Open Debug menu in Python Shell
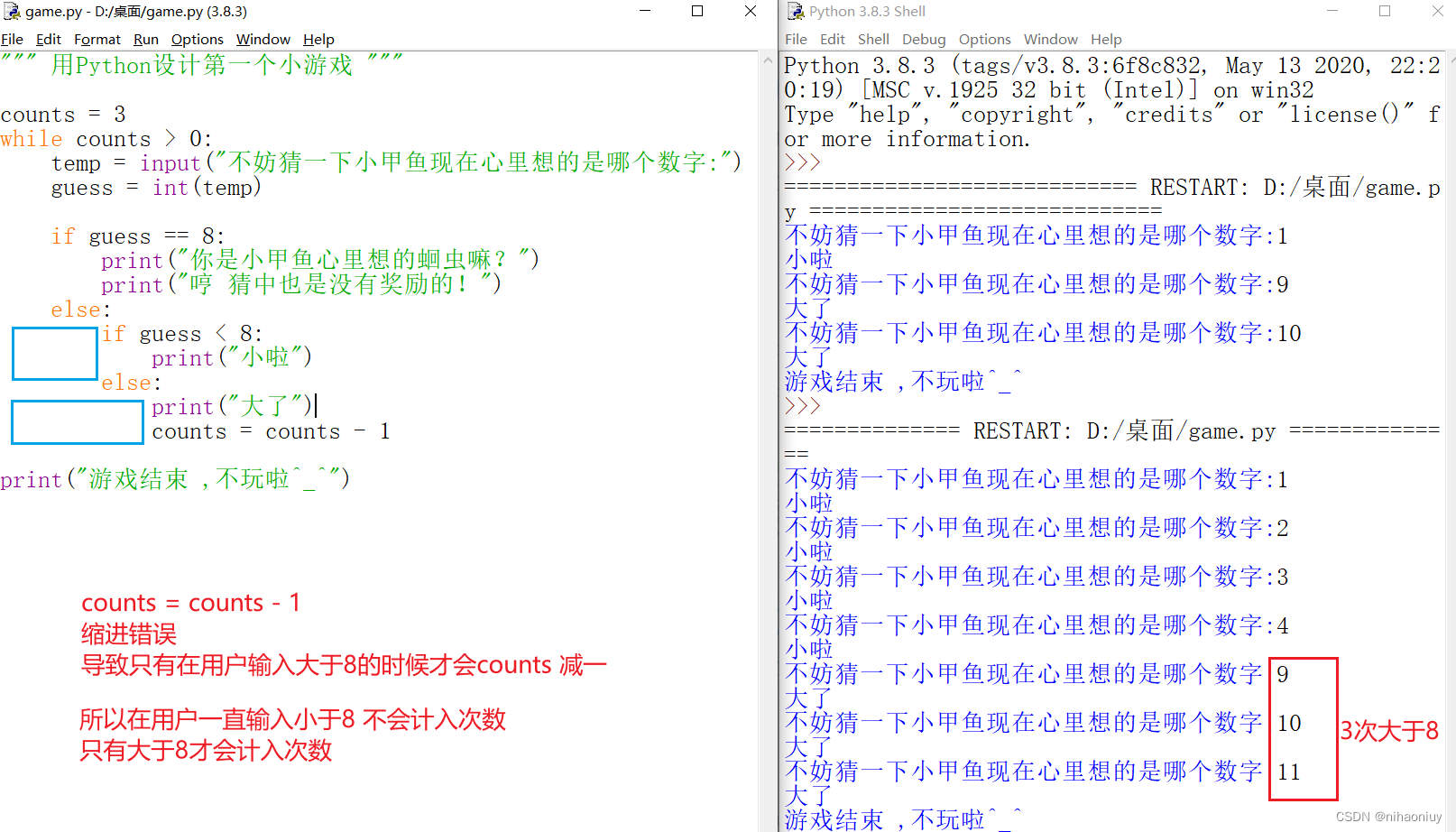This screenshot has height=832, width=1456. tap(924, 40)
